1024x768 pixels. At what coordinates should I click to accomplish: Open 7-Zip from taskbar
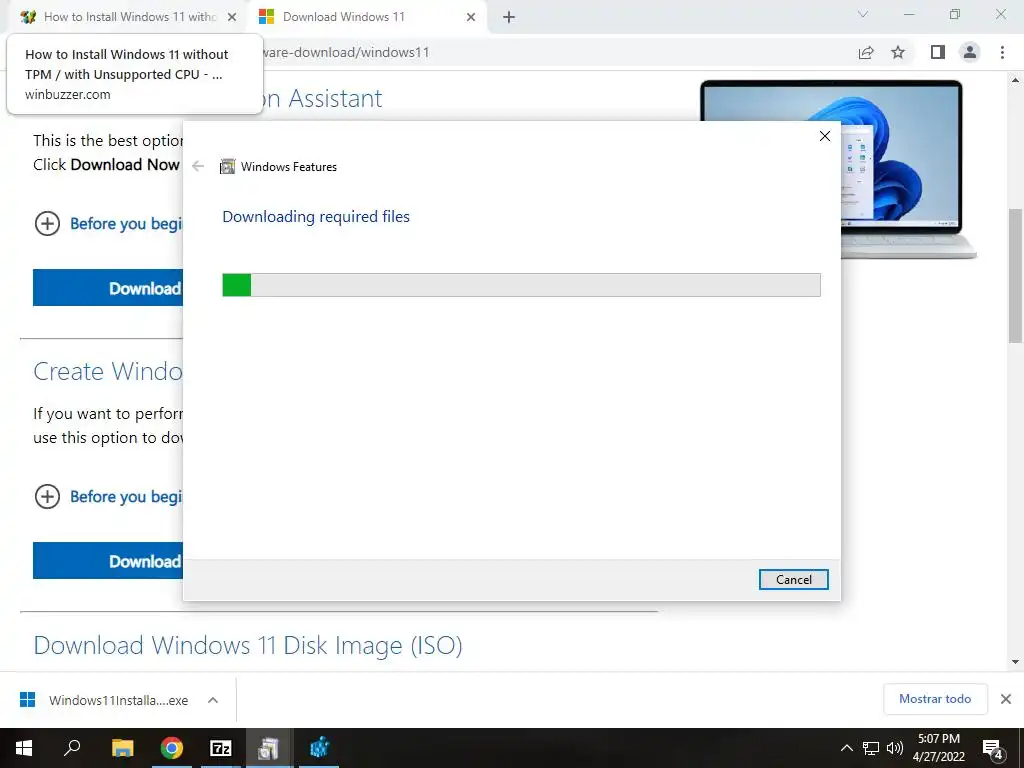coord(221,748)
